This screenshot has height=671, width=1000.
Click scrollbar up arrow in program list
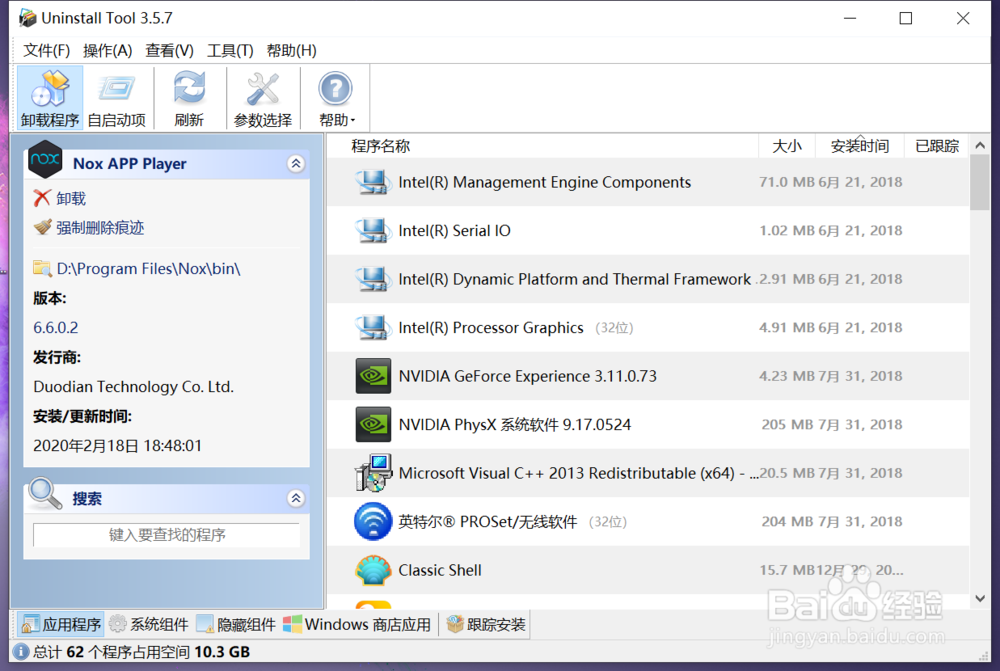(x=980, y=145)
